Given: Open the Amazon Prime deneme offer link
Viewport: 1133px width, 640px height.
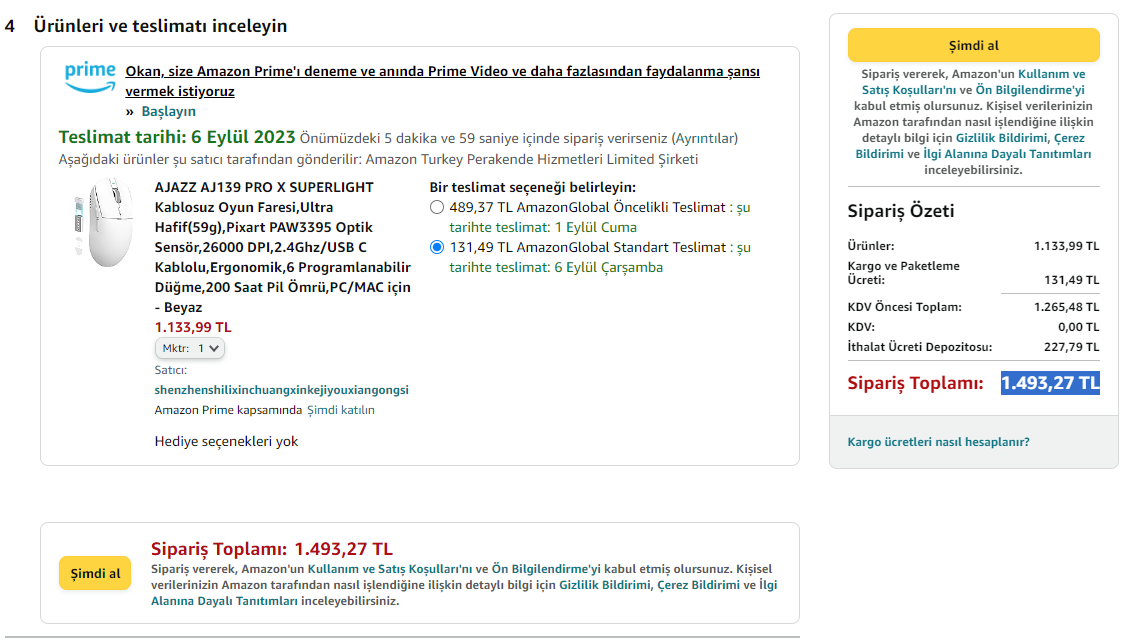Looking at the screenshot, I should point(442,81).
